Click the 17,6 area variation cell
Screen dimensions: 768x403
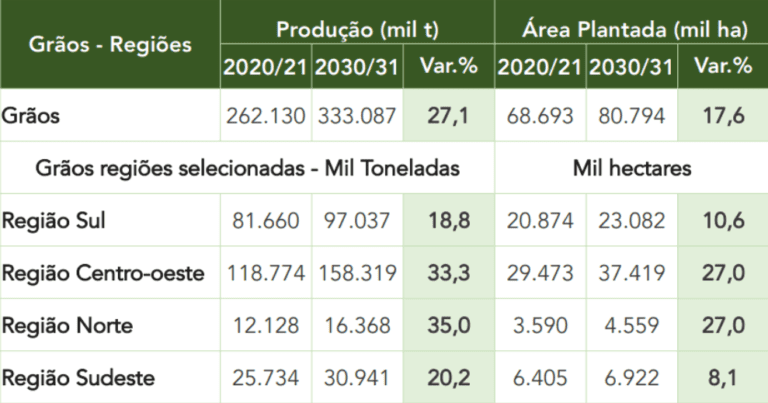tap(723, 116)
